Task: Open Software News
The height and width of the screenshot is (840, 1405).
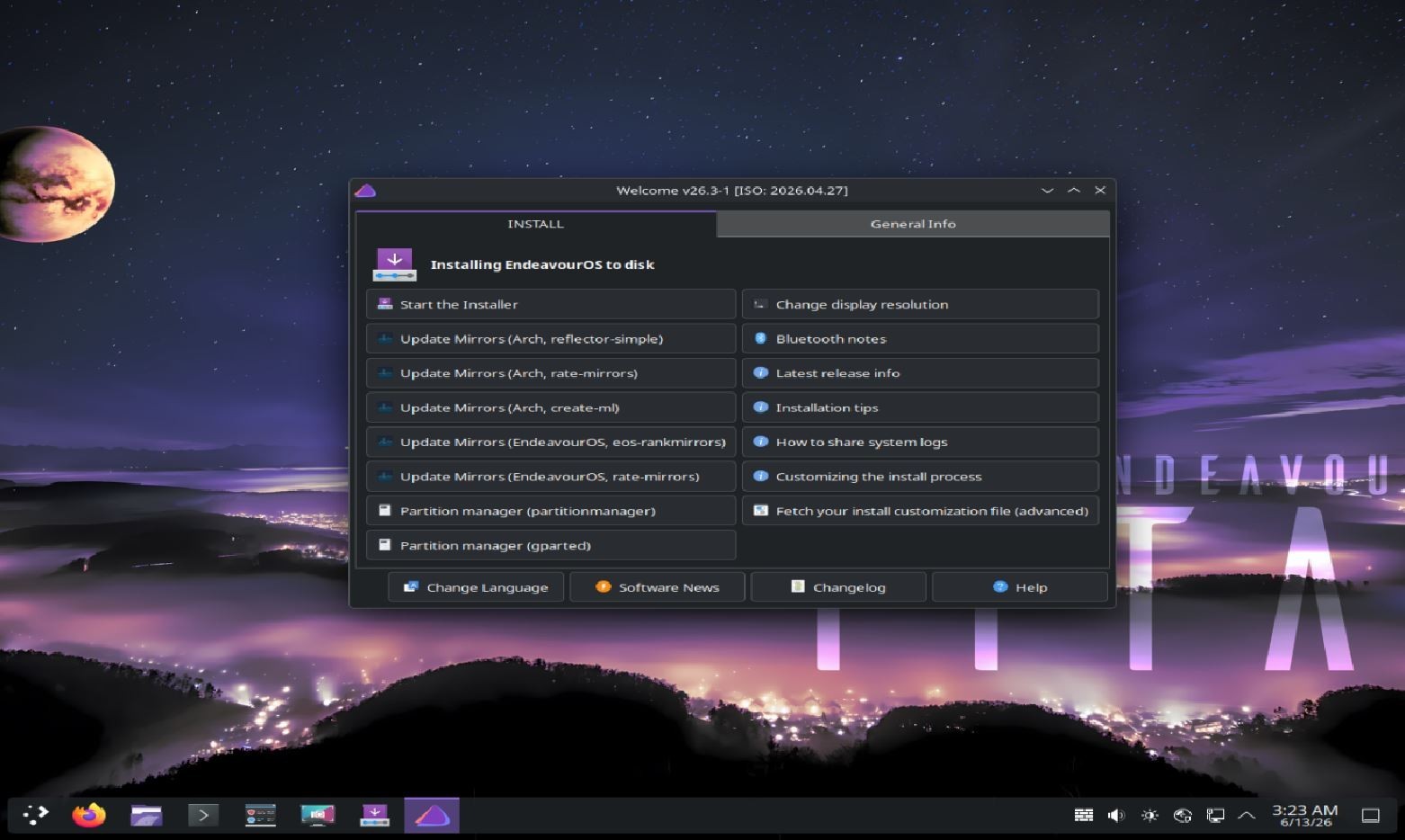Action: tap(658, 587)
